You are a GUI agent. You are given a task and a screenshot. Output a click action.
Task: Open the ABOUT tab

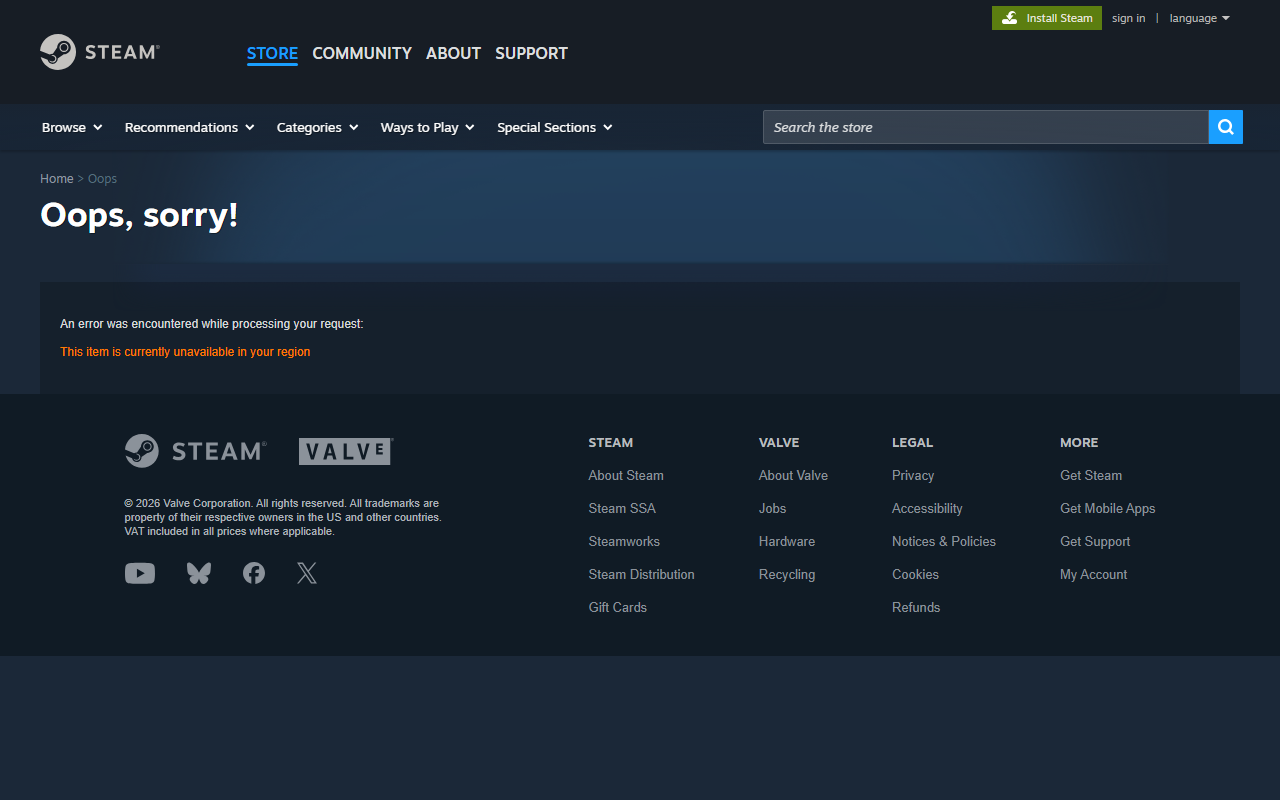coord(453,53)
